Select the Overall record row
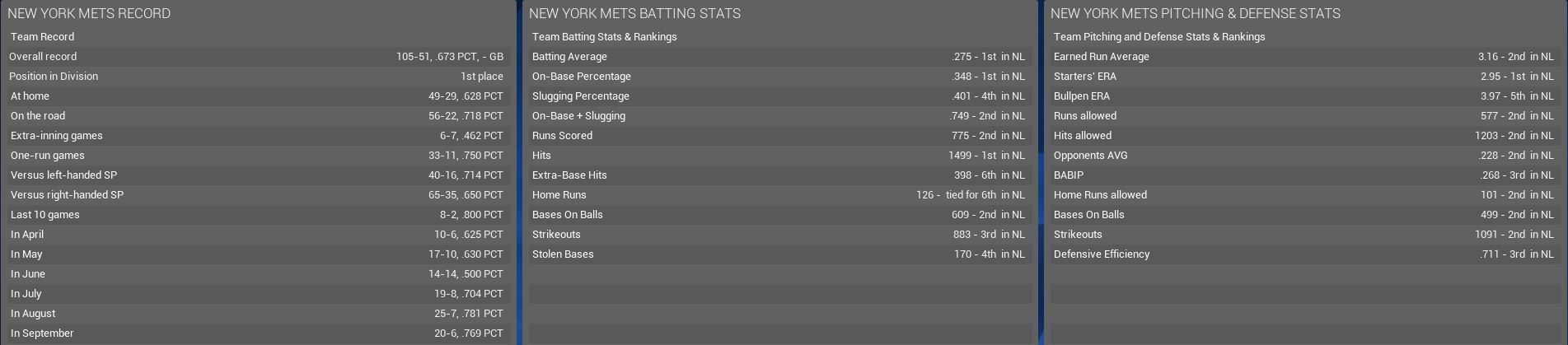The width and height of the screenshot is (1568, 345). [255, 57]
